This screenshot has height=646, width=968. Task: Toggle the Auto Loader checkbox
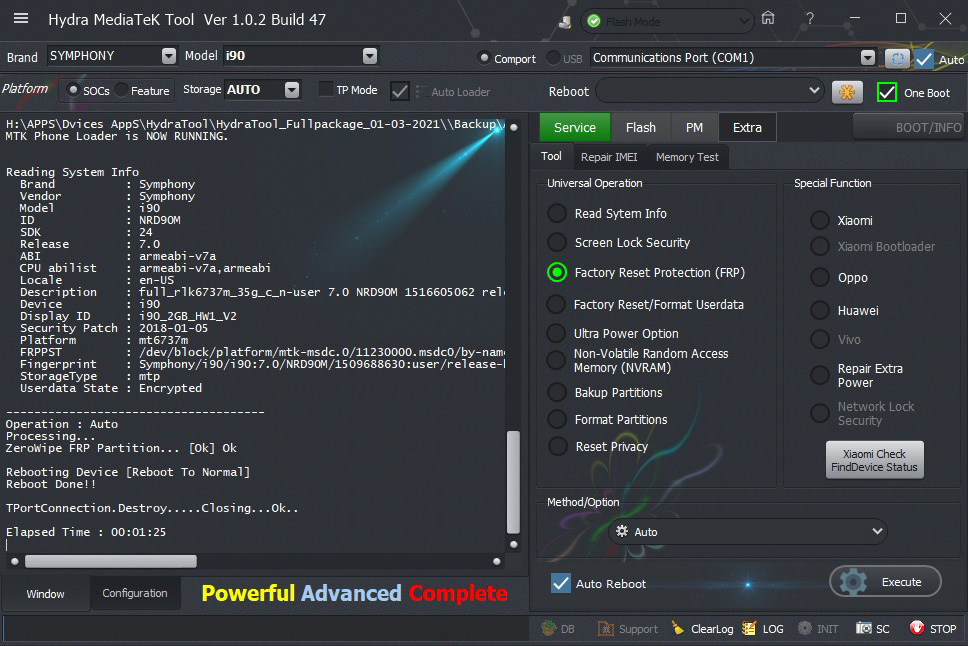pos(399,91)
